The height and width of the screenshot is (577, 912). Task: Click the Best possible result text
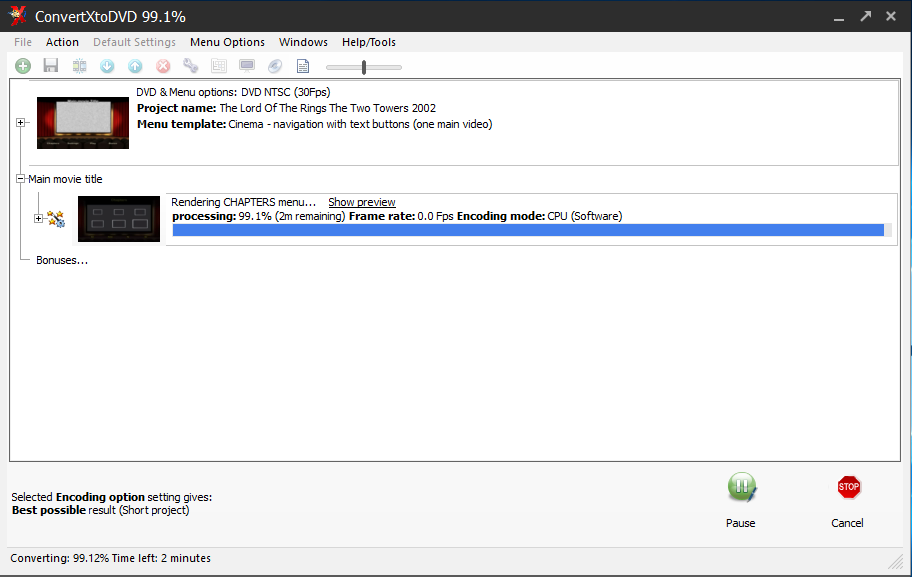(101, 510)
